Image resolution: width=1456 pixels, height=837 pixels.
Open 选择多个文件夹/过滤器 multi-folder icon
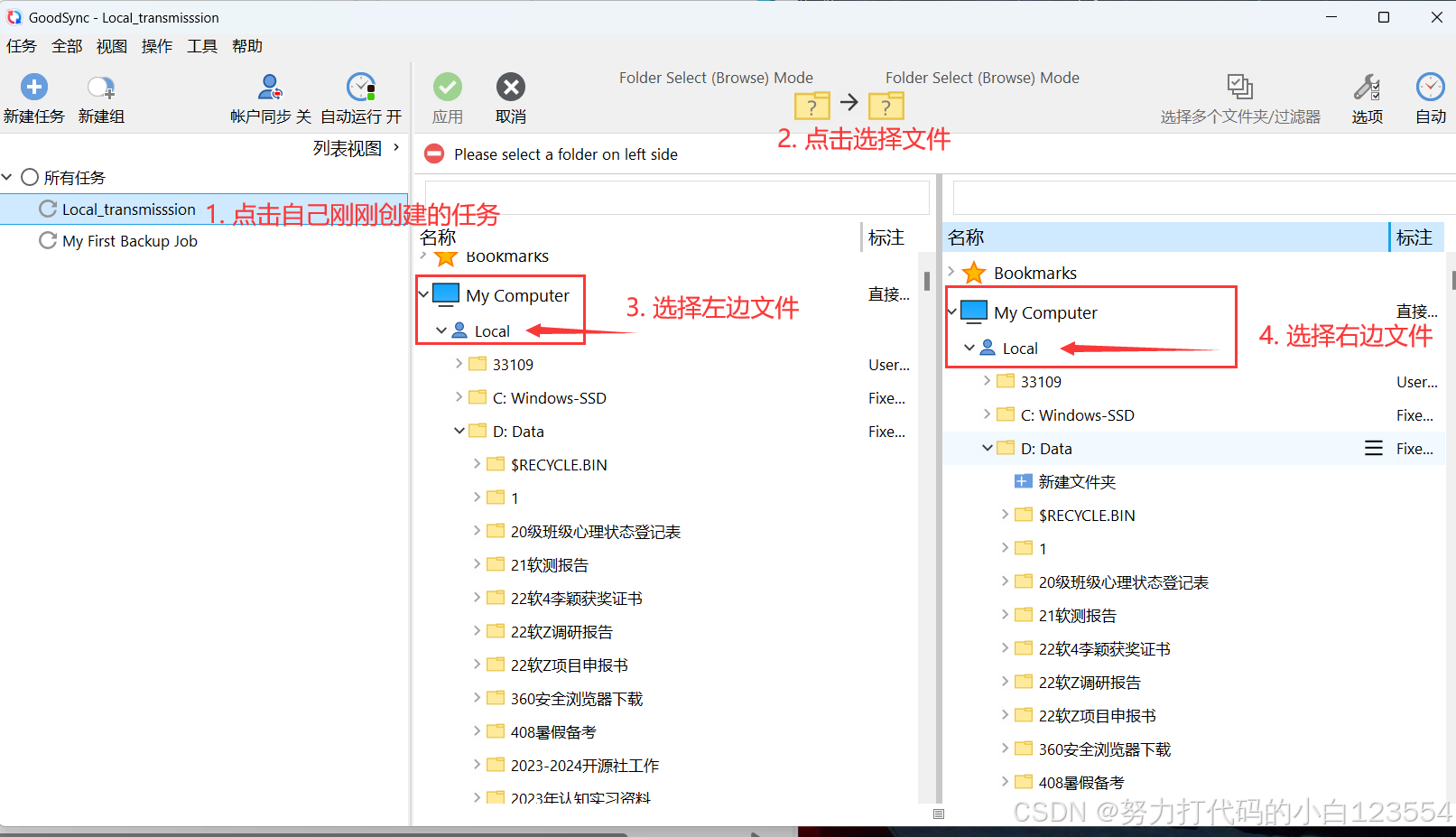[1240, 87]
